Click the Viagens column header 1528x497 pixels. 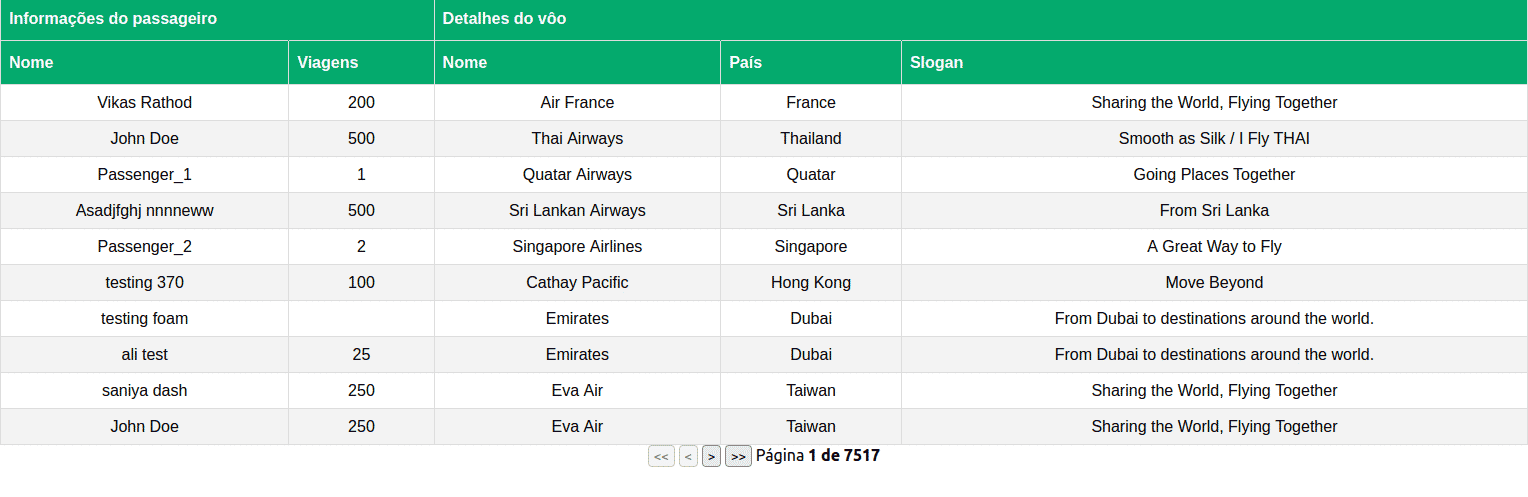coord(328,63)
